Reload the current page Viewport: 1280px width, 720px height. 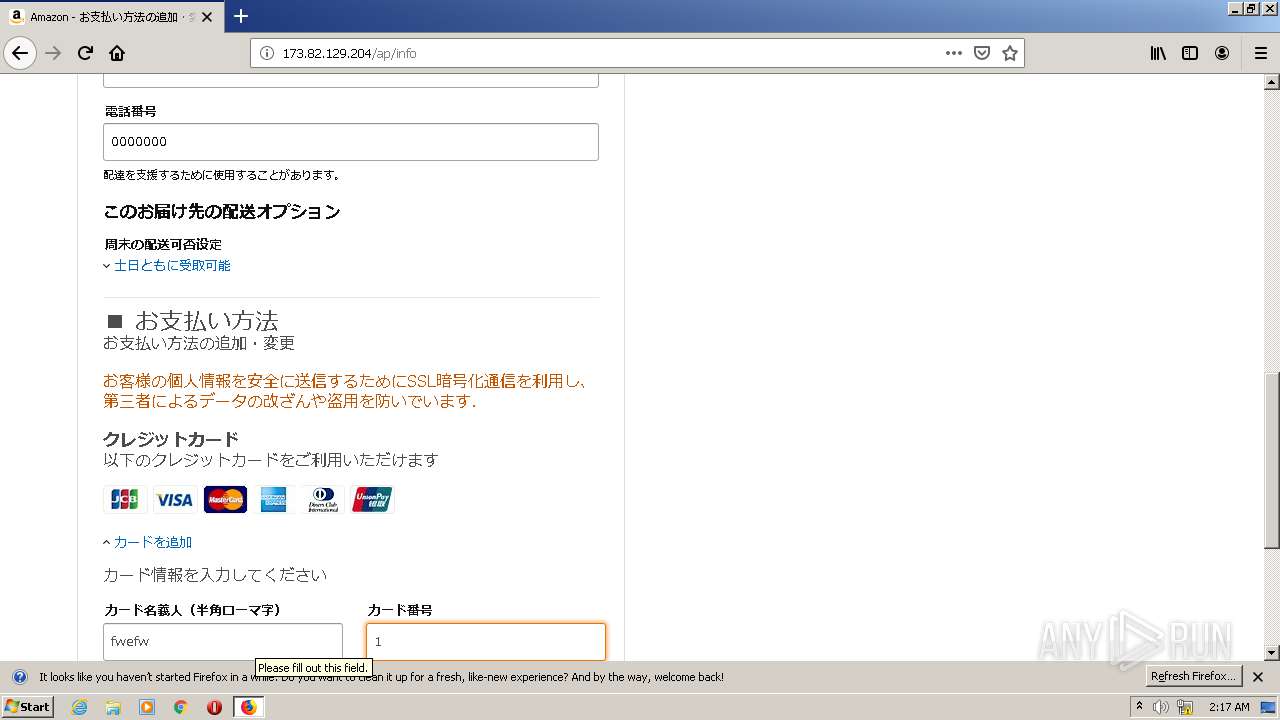[85, 53]
